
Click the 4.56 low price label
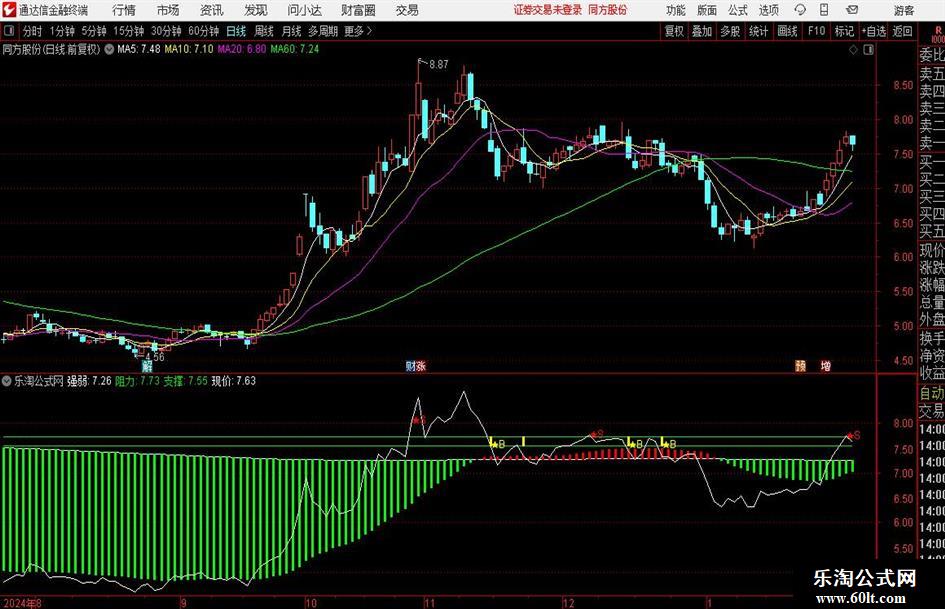click(154, 356)
